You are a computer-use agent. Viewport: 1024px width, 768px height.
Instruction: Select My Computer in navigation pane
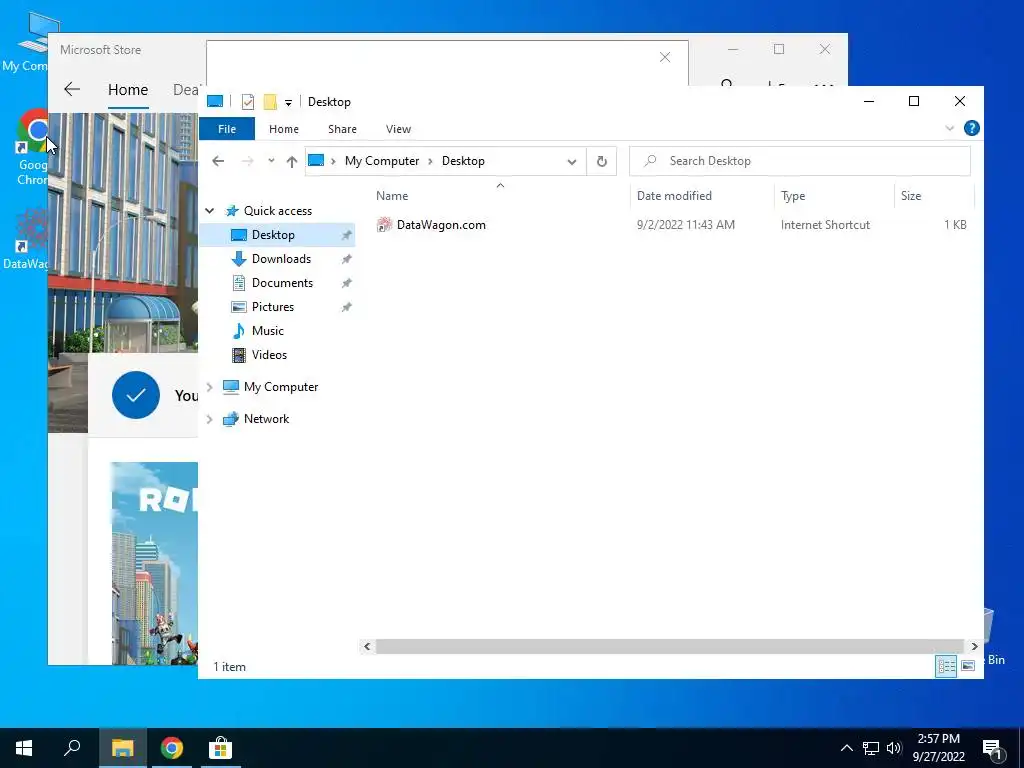(281, 387)
